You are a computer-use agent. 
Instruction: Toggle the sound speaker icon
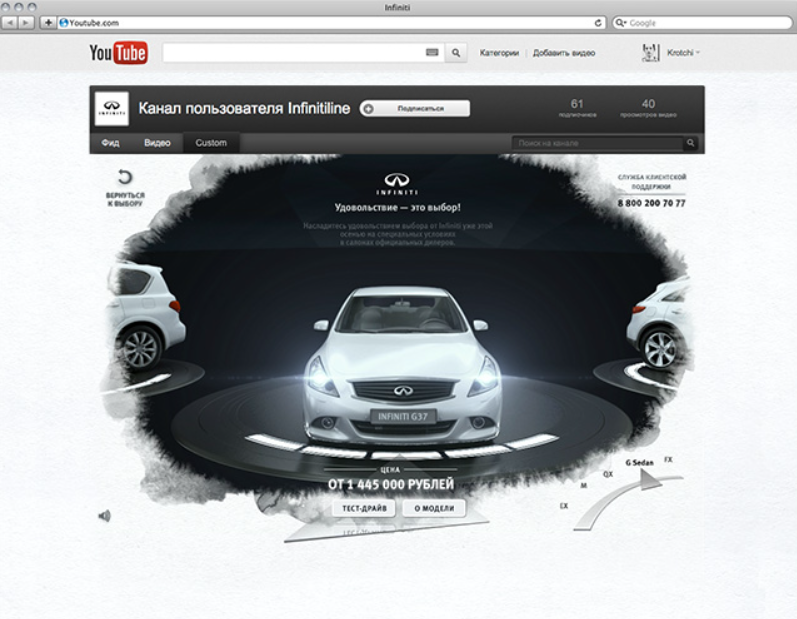(104, 516)
